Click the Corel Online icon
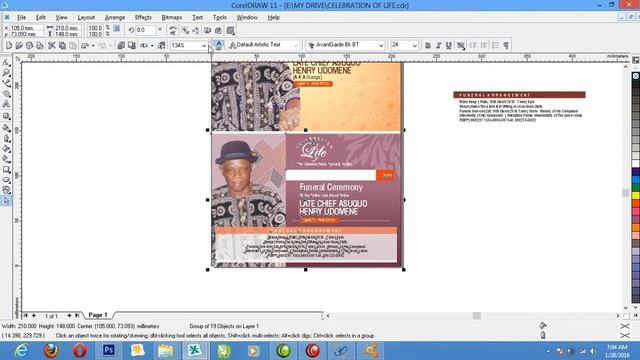 click(x=162, y=45)
